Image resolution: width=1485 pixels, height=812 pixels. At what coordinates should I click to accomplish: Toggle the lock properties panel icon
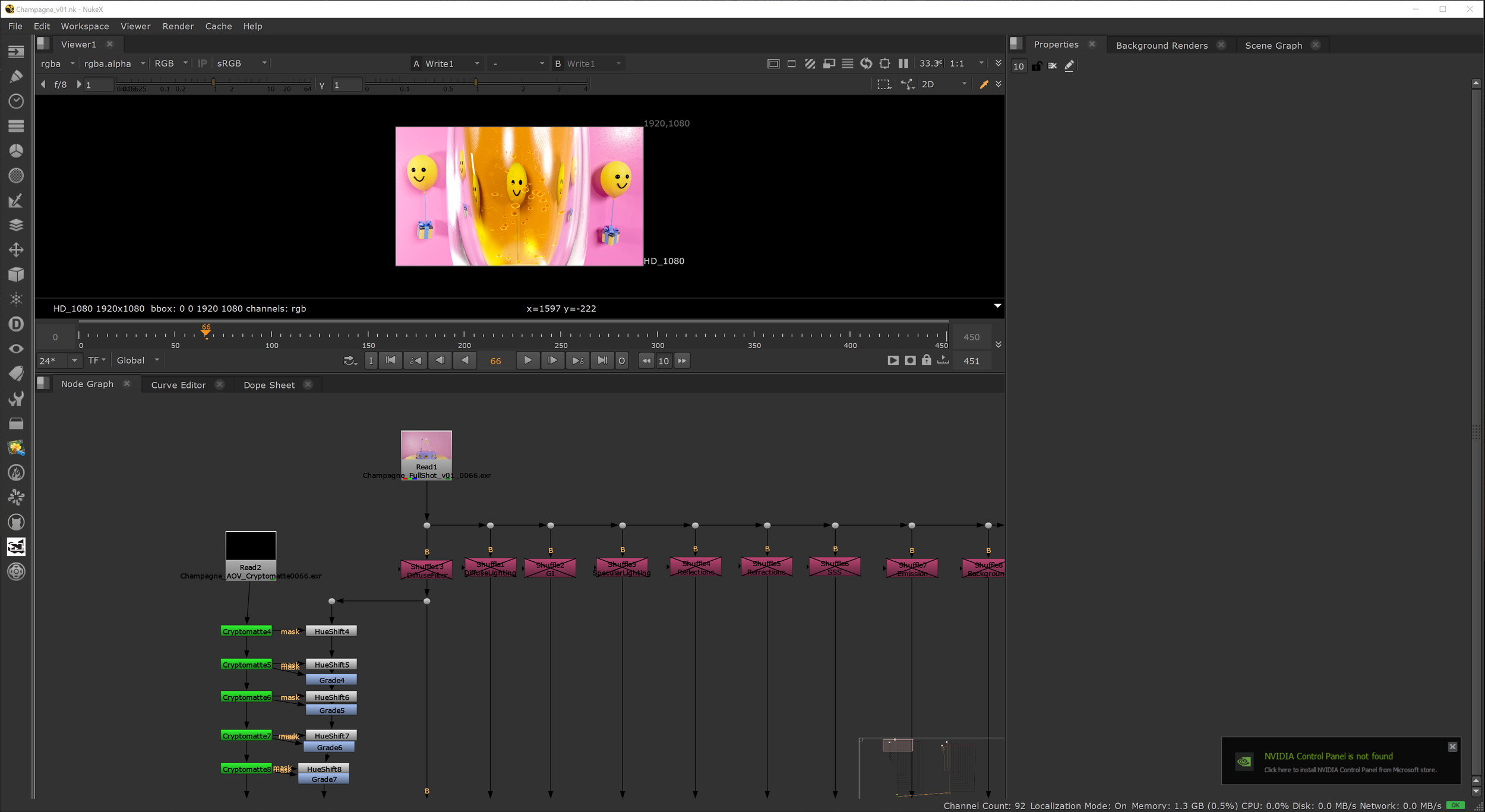click(1037, 66)
